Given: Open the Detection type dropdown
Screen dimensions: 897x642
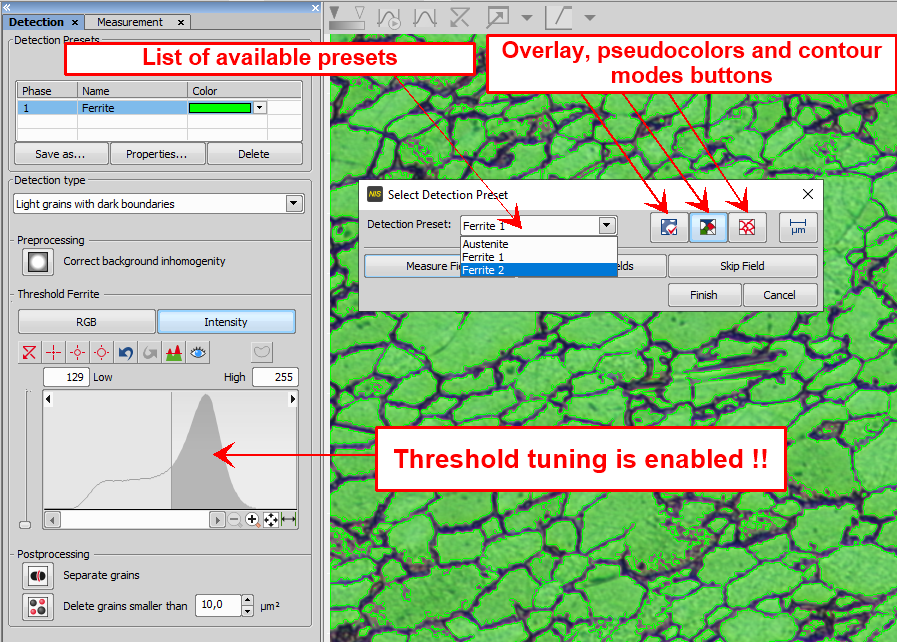Looking at the screenshot, I should (293, 204).
